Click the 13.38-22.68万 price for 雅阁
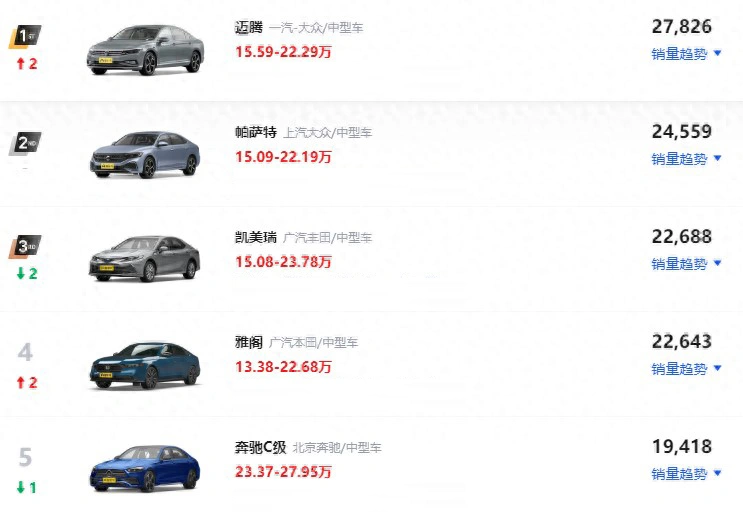This screenshot has height=512, width=743. click(x=283, y=367)
